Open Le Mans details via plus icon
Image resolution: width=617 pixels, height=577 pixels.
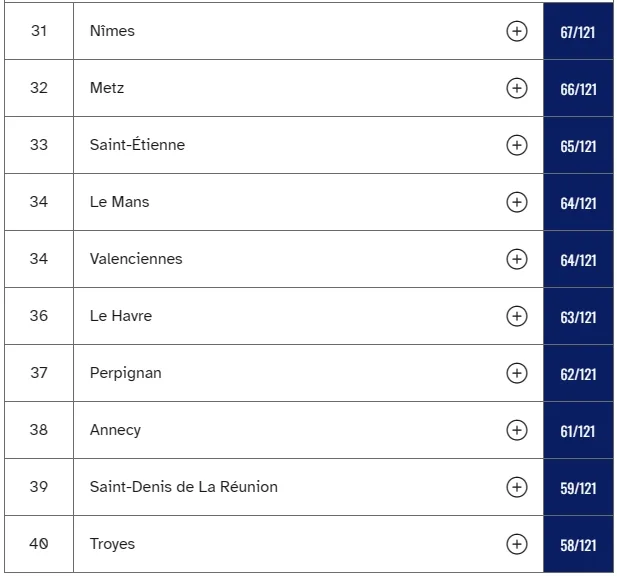(516, 202)
